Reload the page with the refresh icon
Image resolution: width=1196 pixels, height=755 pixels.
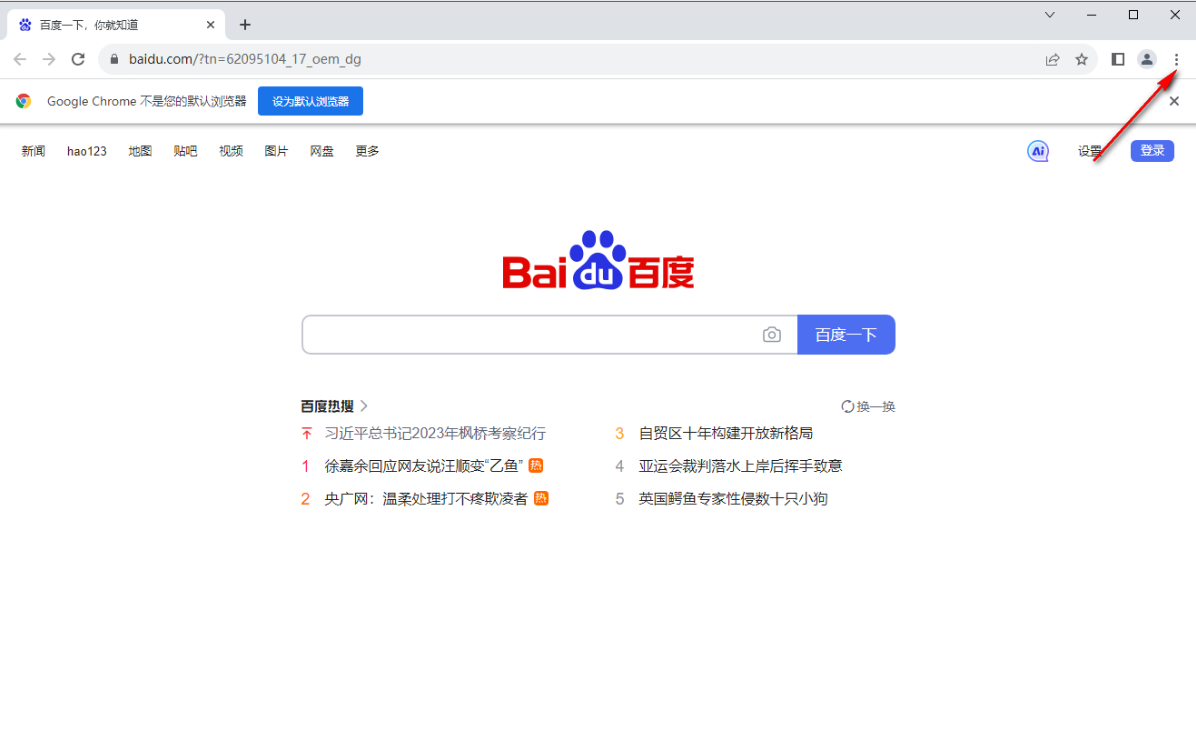pyautogui.click(x=78, y=59)
